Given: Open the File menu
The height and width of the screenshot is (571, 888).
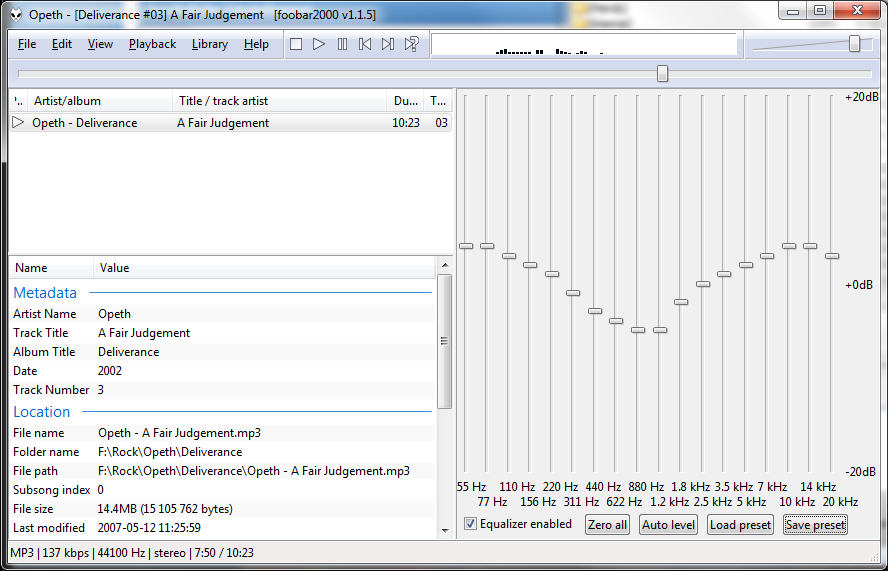Looking at the screenshot, I should point(27,44).
